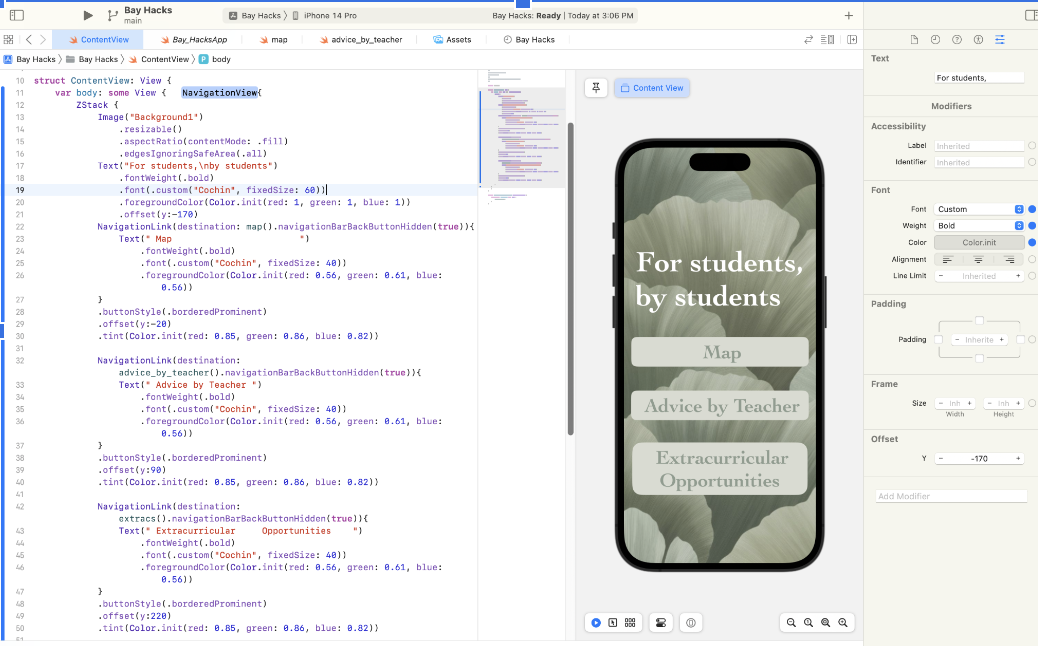Toggle the Line Limit modifier indicator
This screenshot has height=646, width=1038.
point(1031,276)
